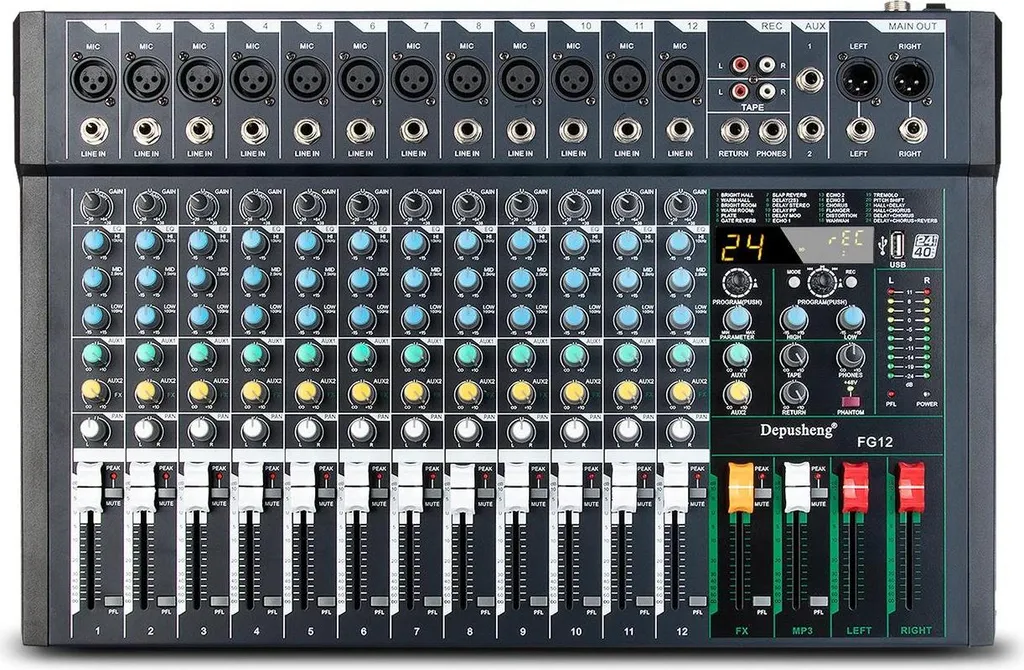Image resolution: width=1024 pixels, height=670 pixels.
Task: Select the PHONES output jack
Action: [772, 131]
